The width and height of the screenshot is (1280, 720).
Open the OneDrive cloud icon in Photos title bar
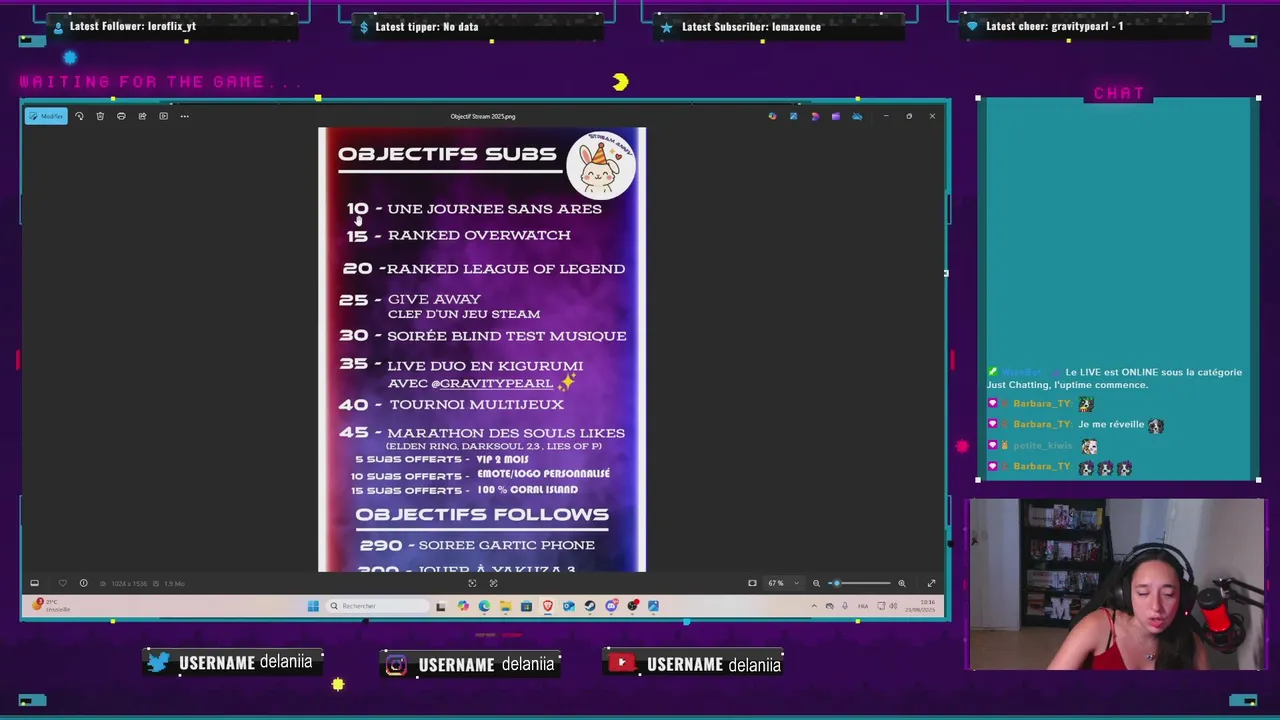point(857,116)
